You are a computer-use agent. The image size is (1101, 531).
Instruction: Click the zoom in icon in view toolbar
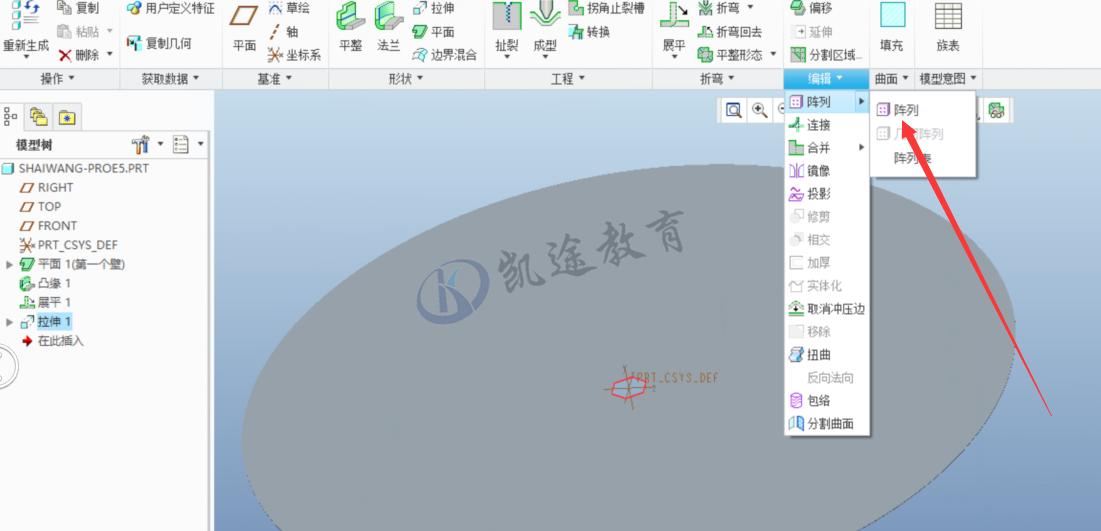point(759,110)
